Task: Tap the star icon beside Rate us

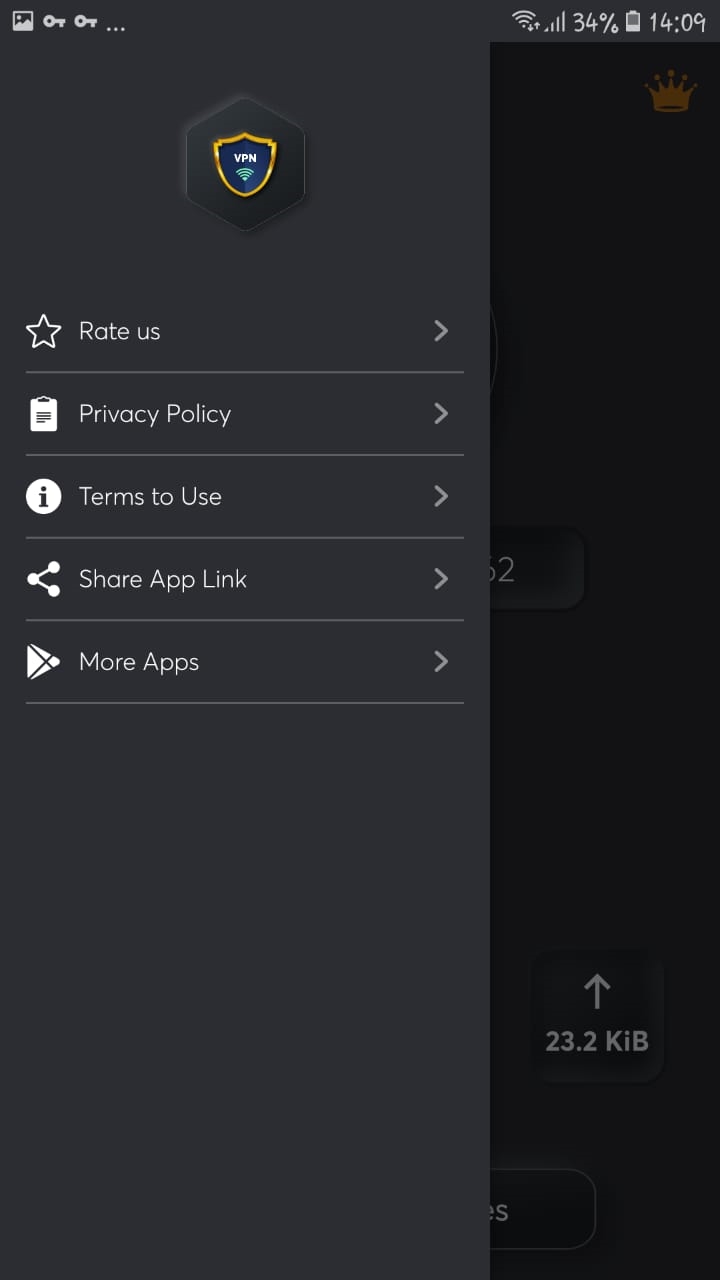Action: (43, 331)
